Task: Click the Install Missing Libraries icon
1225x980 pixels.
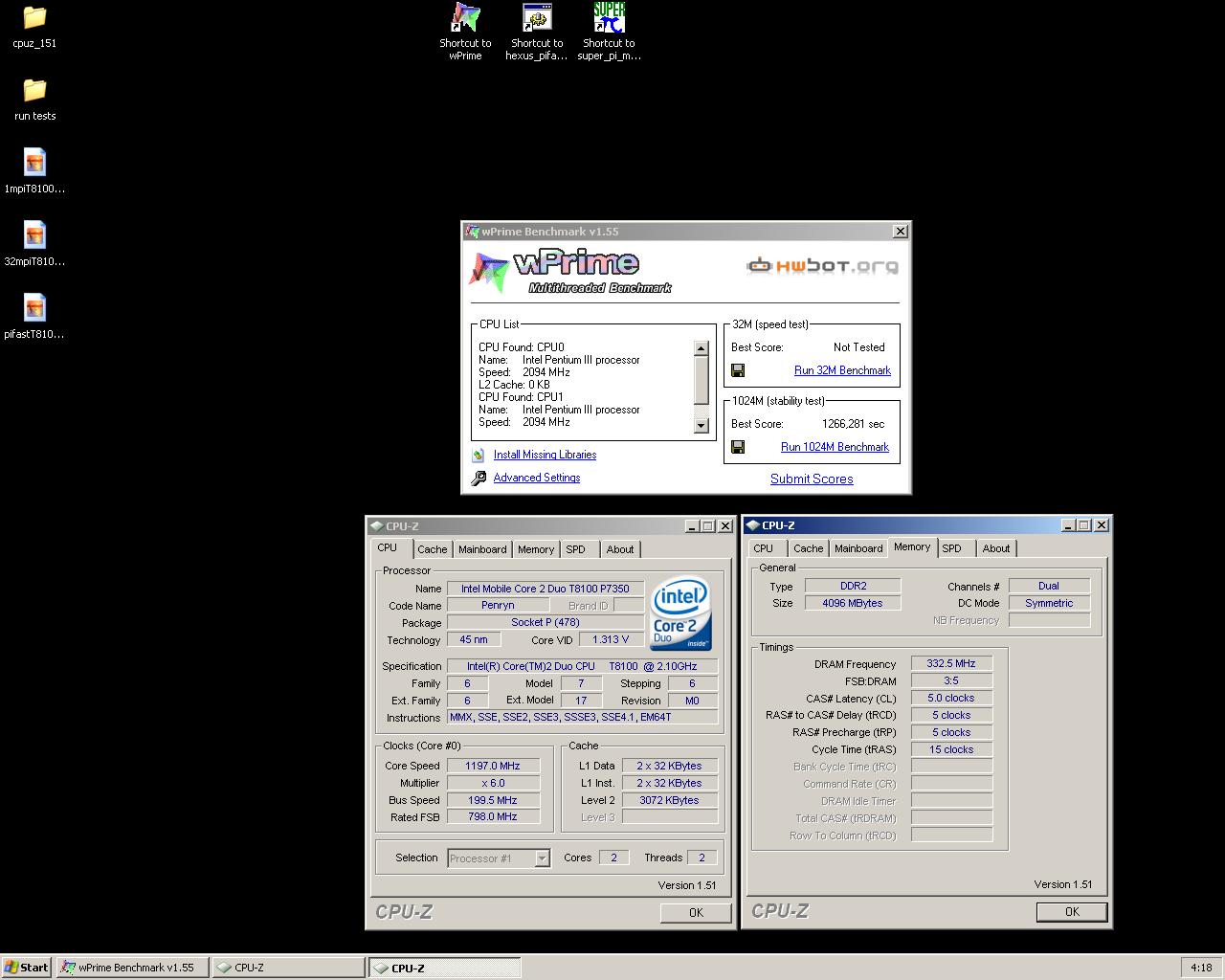Action: coord(479,456)
